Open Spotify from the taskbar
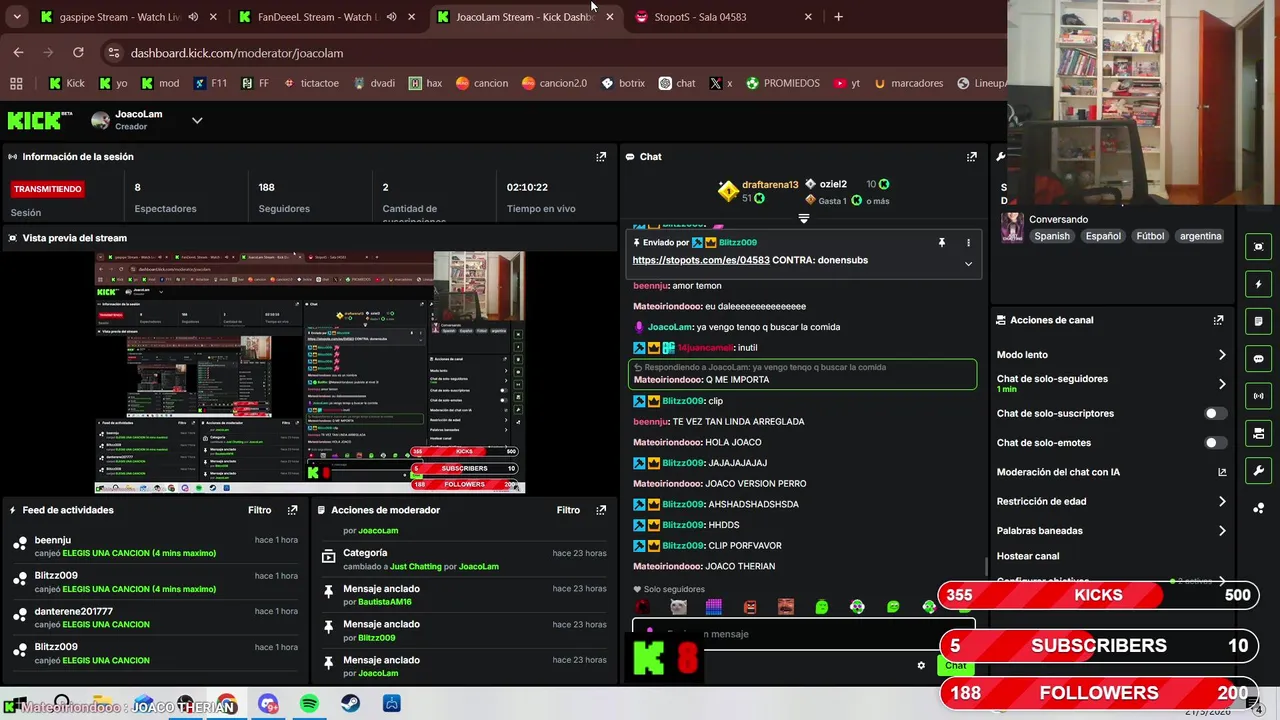 (x=309, y=704)
